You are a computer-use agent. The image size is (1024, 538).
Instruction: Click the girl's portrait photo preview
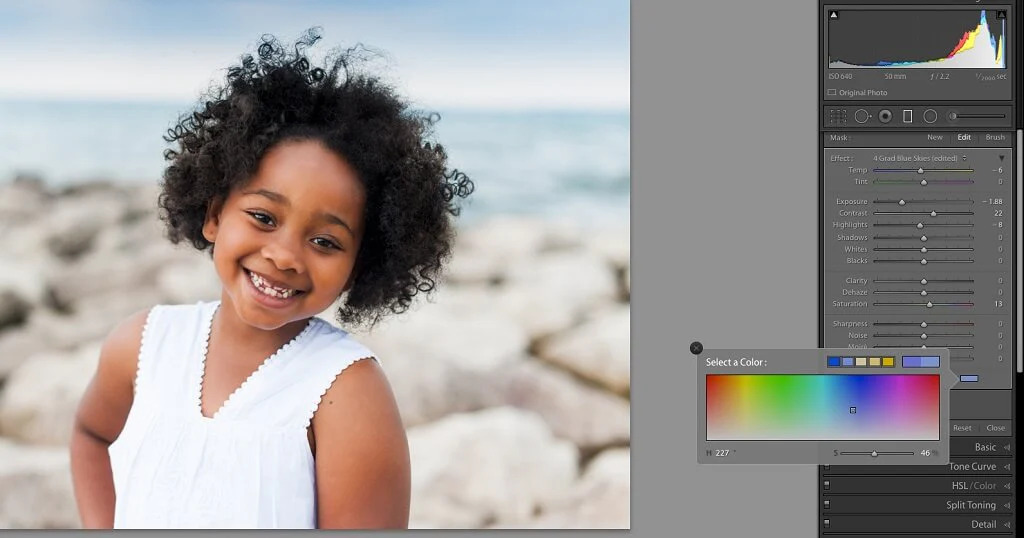[315, 264]
